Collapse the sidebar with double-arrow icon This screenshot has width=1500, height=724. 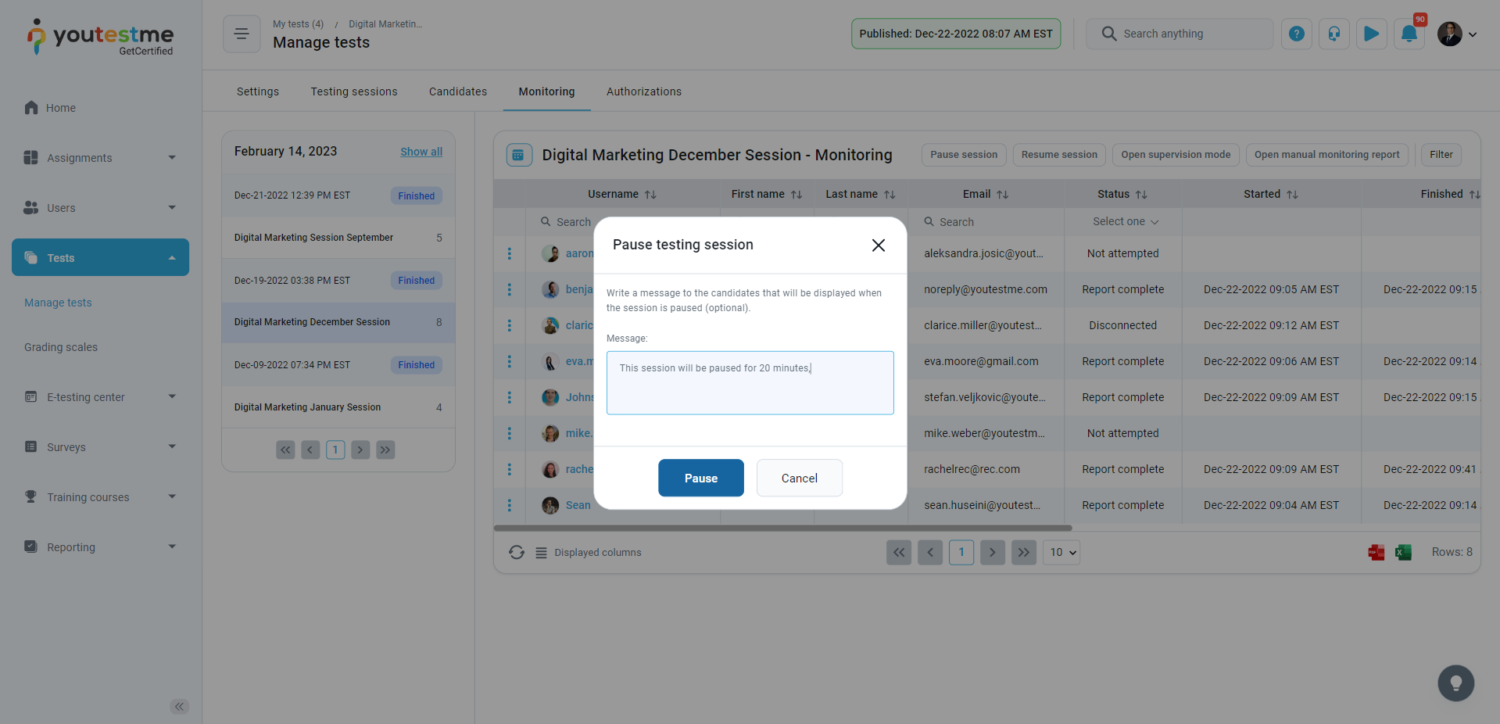[180, 706]
